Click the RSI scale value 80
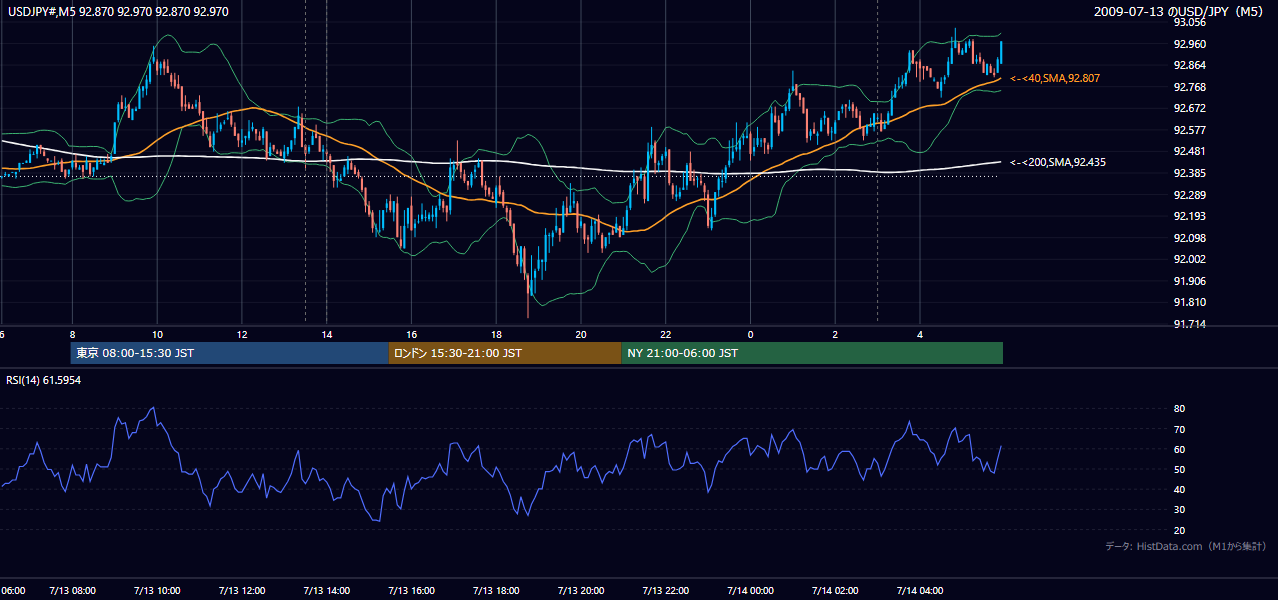 click(x=1179, y=409)
